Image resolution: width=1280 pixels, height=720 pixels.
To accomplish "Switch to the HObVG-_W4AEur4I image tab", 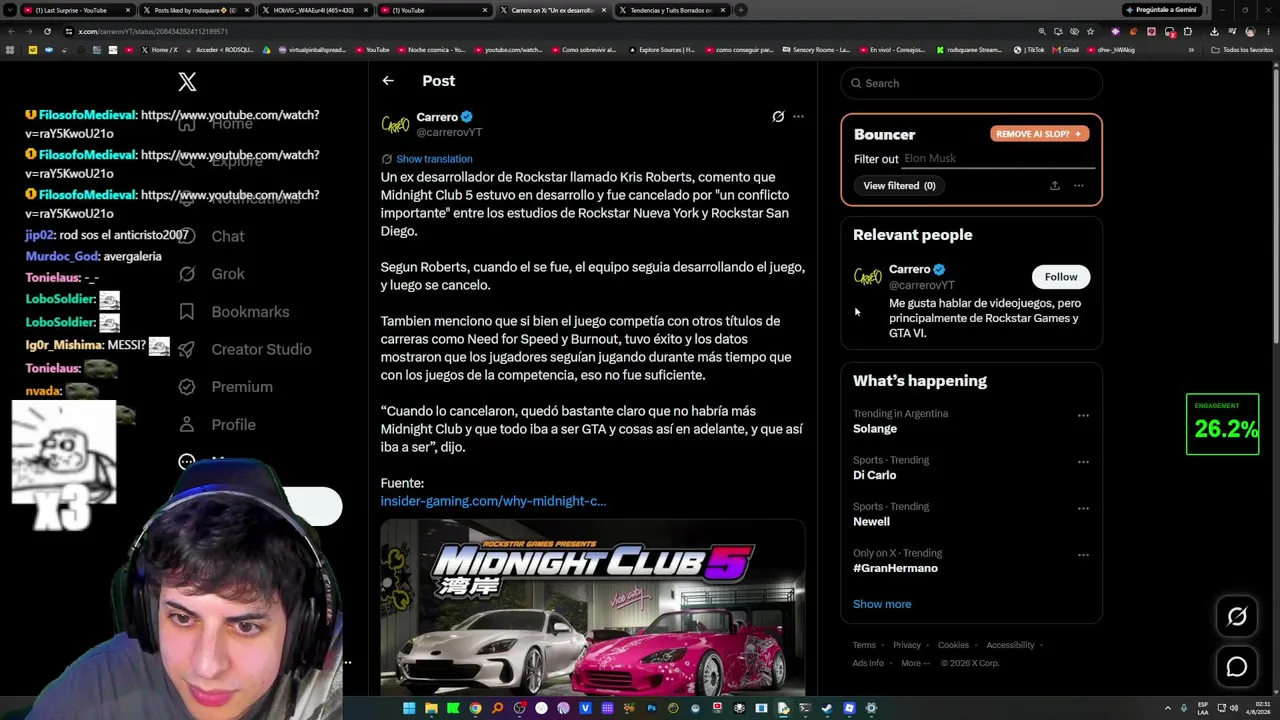I will coord(314,10).
